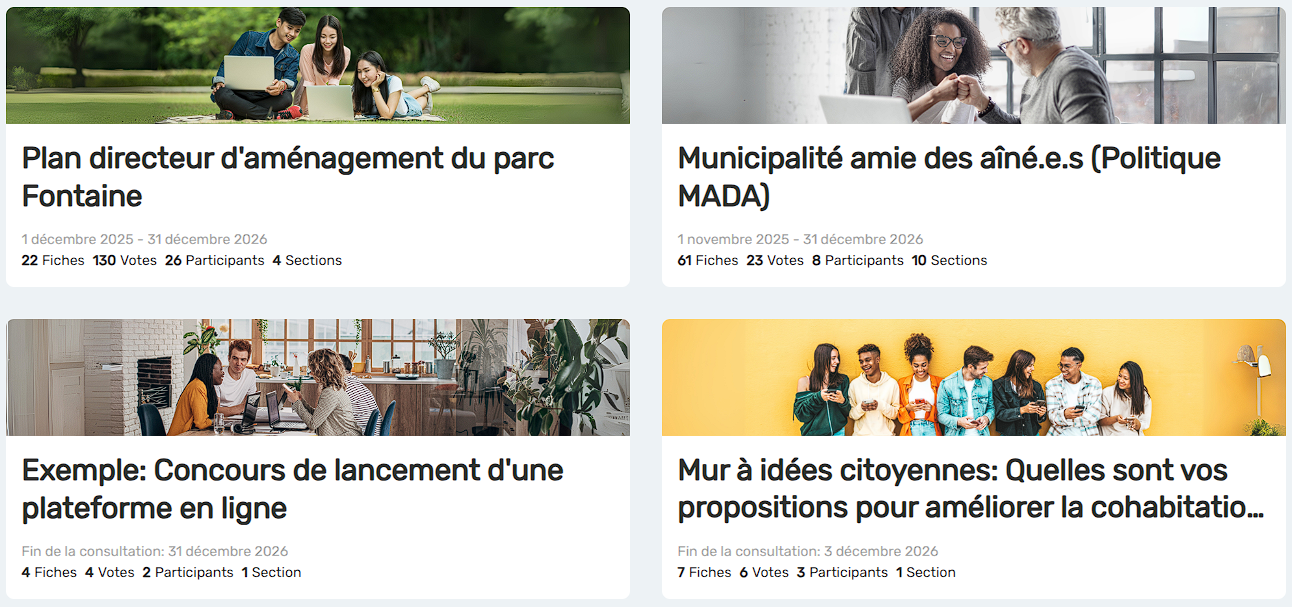Click 2 Participants in Concours card

point(188,572)
